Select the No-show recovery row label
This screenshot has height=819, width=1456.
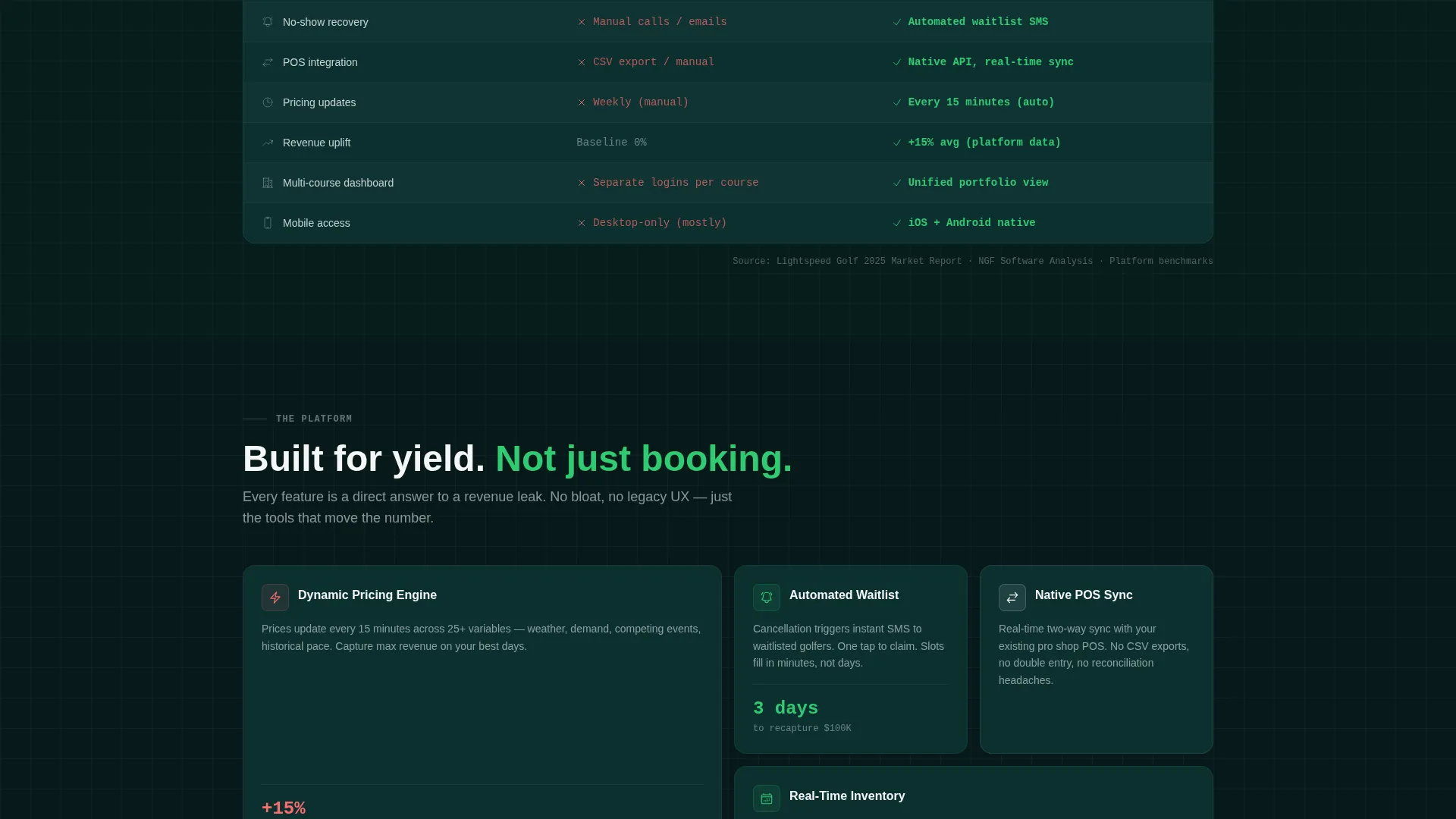[x=325, y=22]
